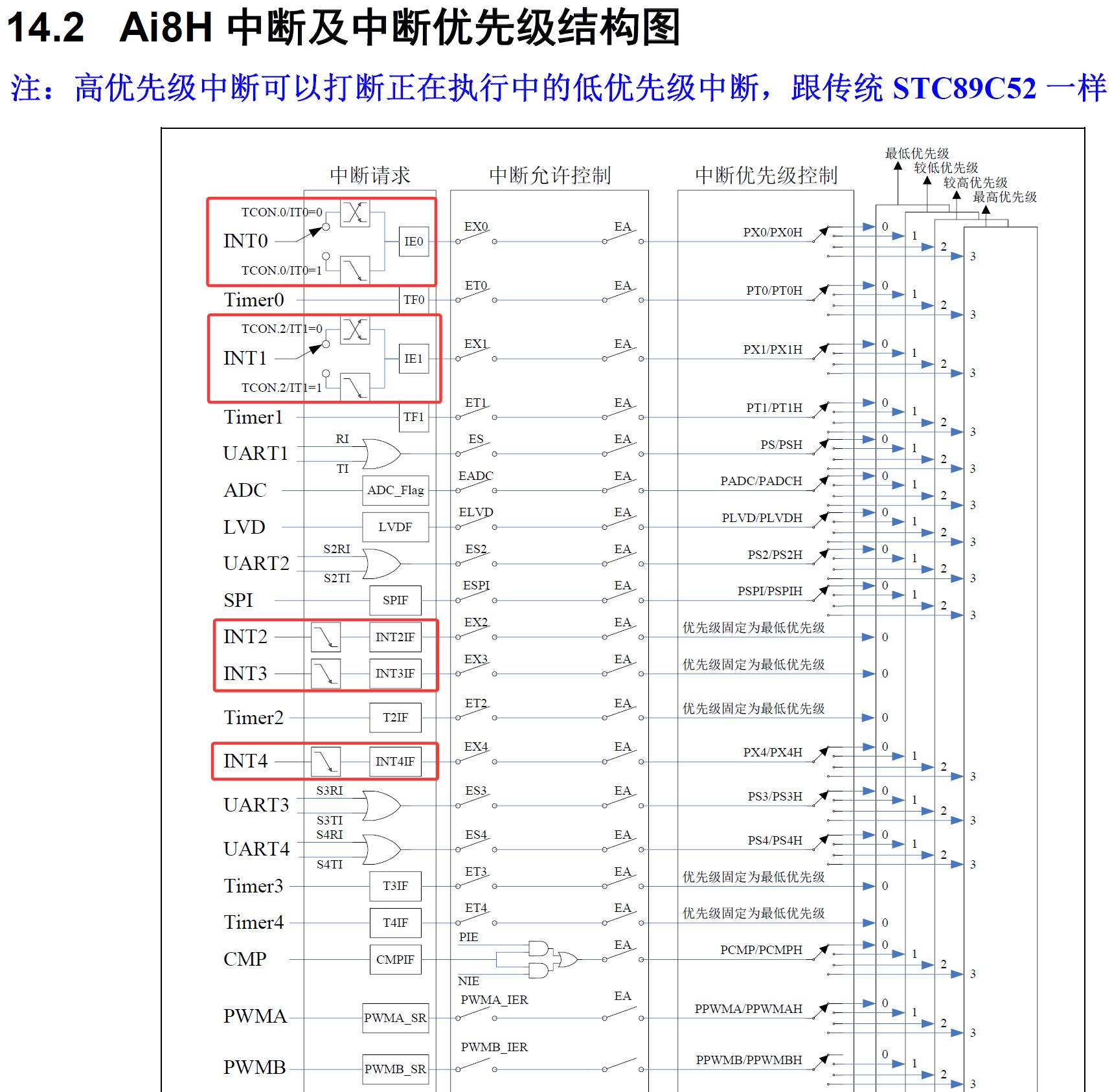
Task: Click the 14.2 Ai8H section heading
Action: (x=343, y=27)
